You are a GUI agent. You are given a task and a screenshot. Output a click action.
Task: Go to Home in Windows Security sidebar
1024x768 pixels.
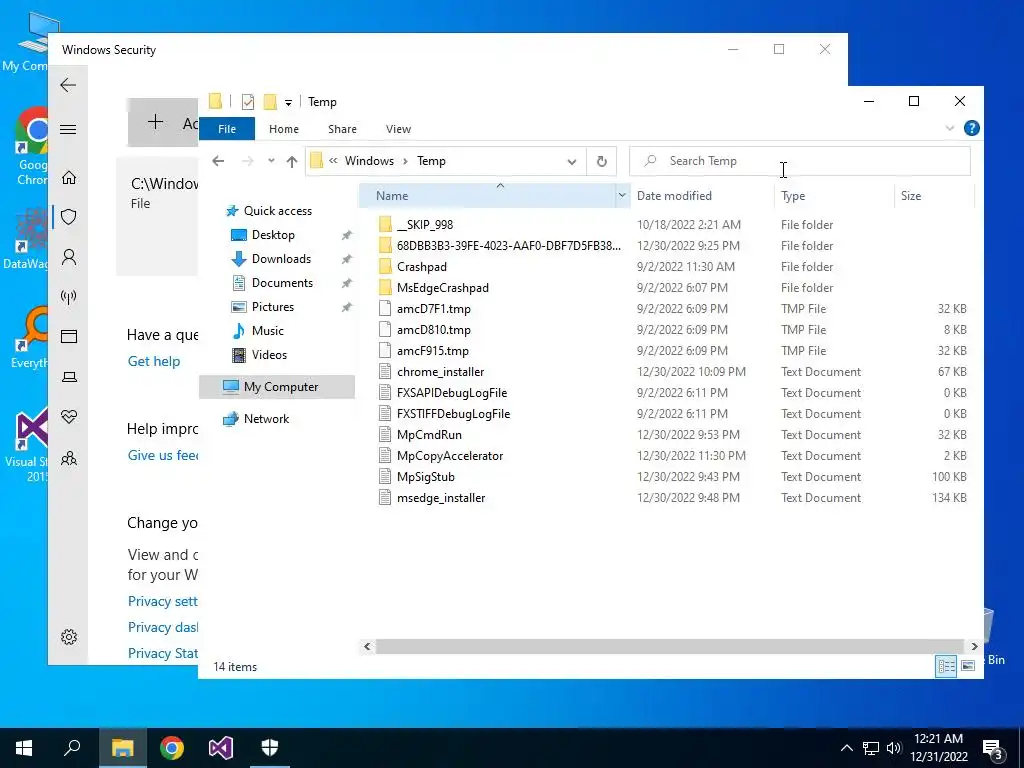point(69,178)
